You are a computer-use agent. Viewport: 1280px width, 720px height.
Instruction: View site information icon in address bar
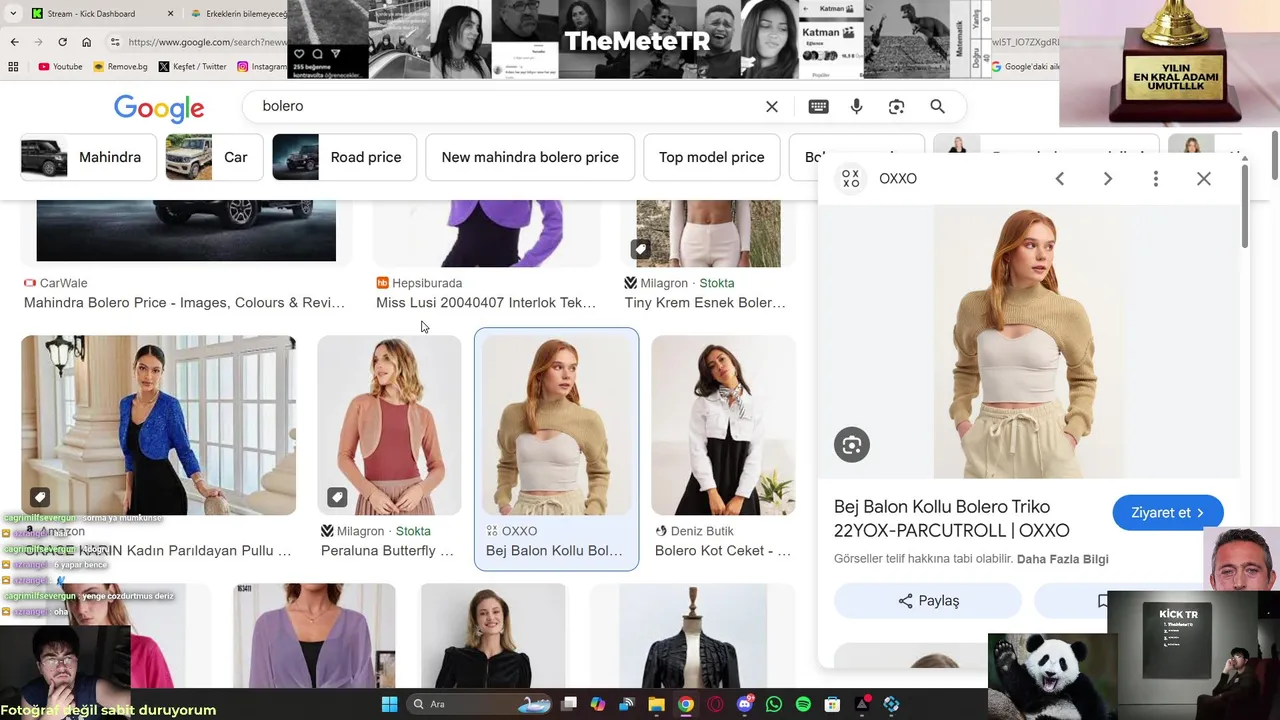[x=115, y=42]
